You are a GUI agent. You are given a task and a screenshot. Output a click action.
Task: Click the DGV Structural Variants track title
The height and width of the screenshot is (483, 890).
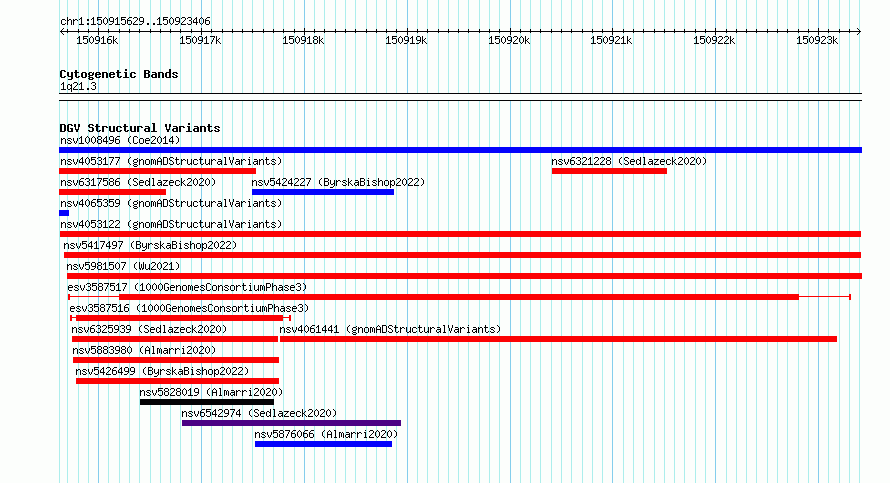click(140, 128)
